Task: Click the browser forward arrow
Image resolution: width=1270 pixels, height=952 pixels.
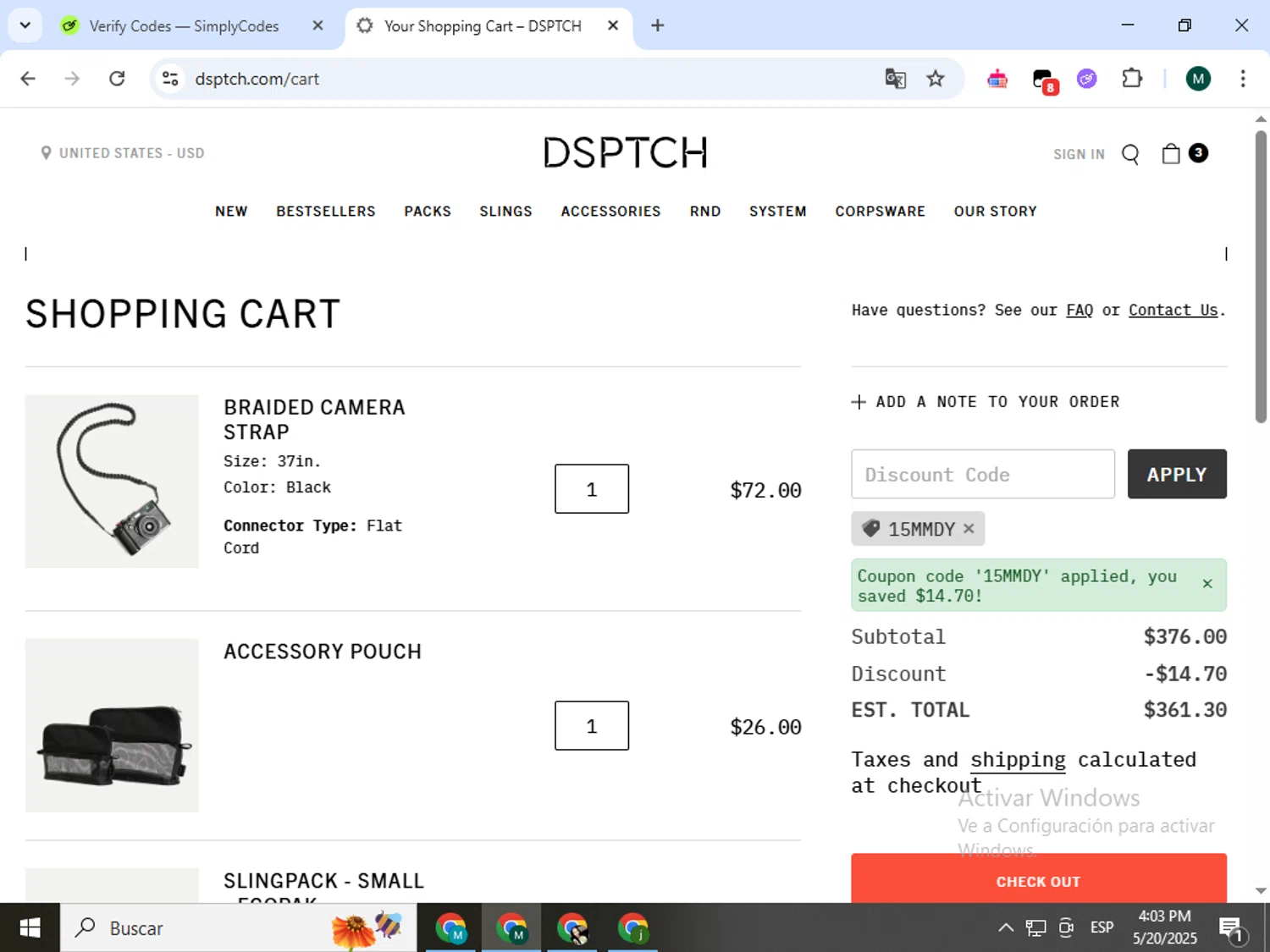Action: pyautogui.click(x=72, y=79)
